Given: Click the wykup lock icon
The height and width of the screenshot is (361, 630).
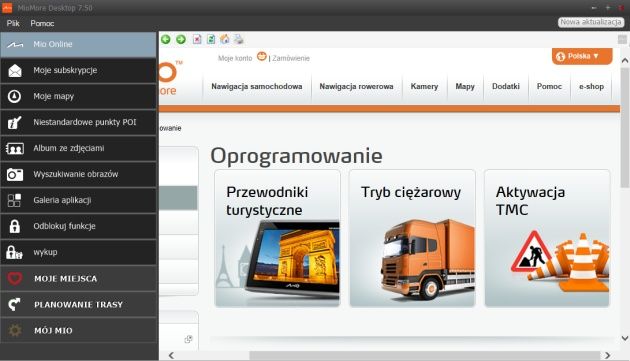Looking at the screenshot, I should click(14, 252).
